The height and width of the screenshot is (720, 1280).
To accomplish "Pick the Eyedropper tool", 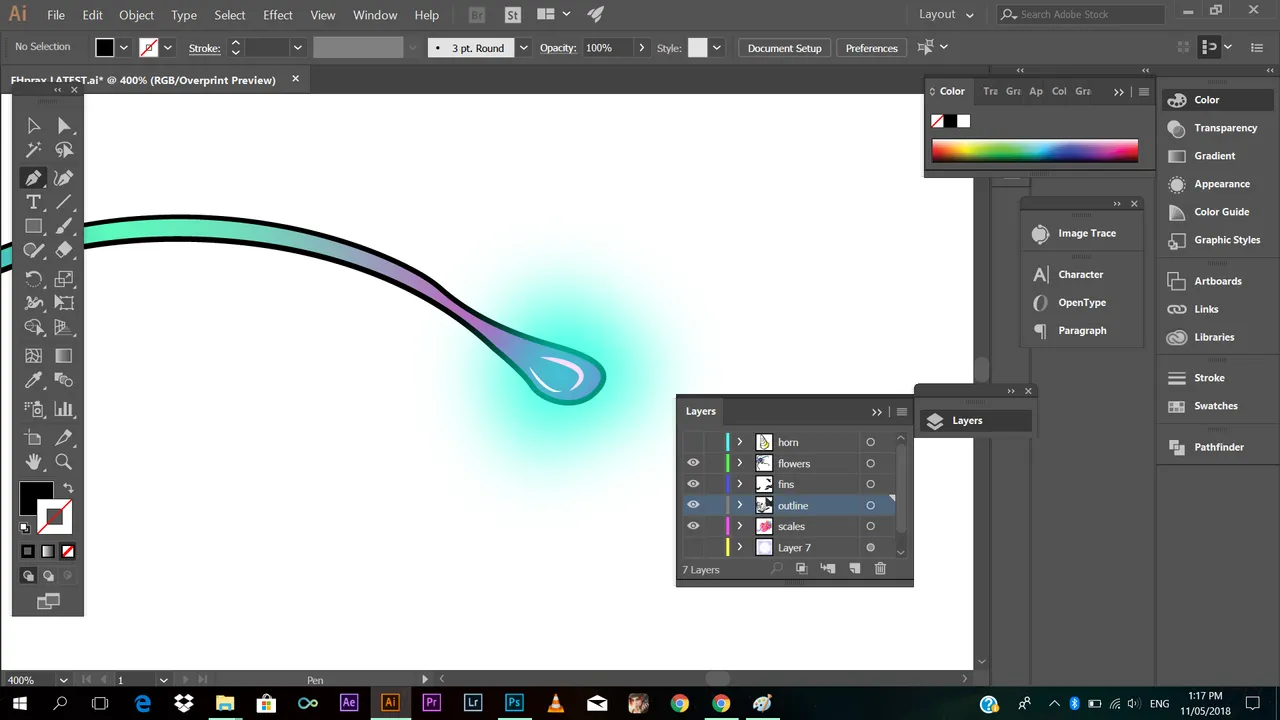I will click(33, 380).
